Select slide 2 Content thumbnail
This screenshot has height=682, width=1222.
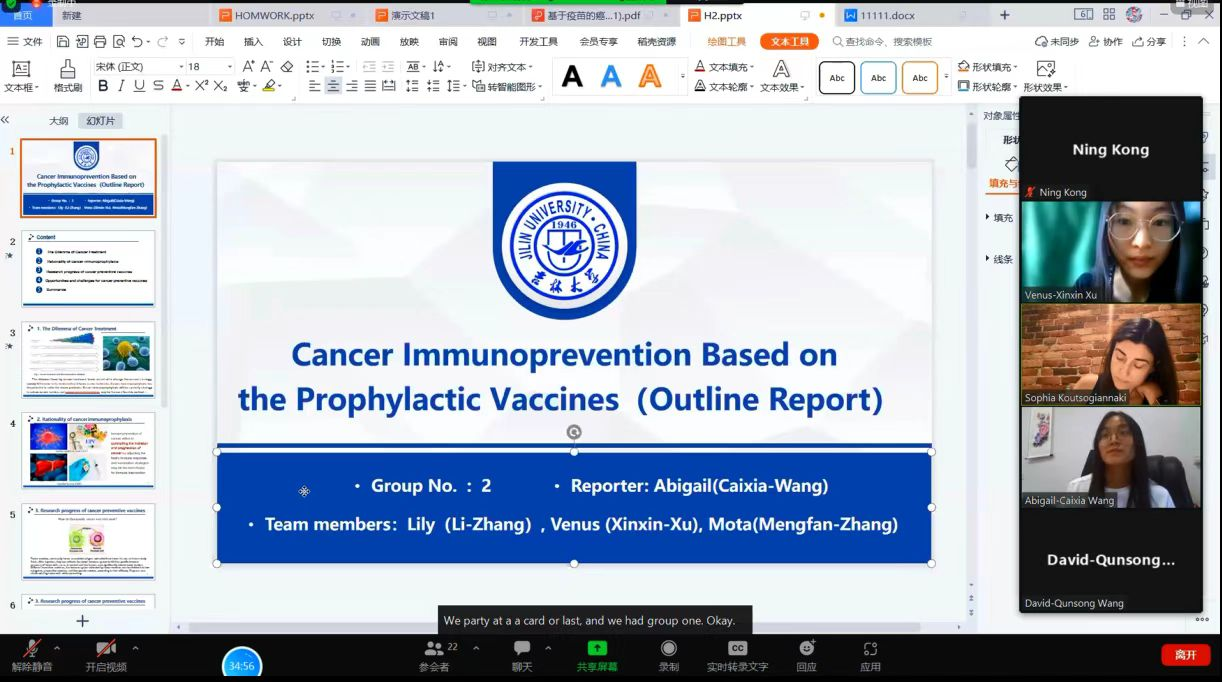(88, 268)
